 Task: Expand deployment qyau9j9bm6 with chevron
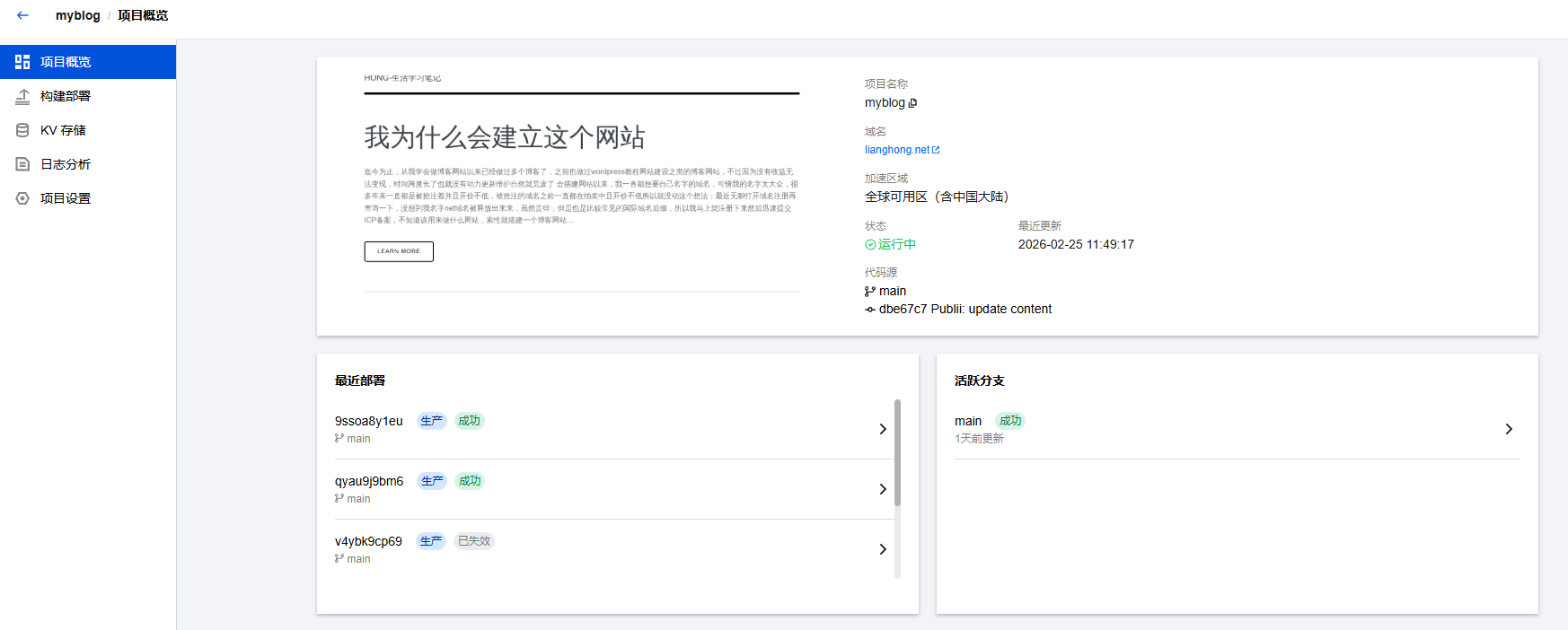pos(883,489)
